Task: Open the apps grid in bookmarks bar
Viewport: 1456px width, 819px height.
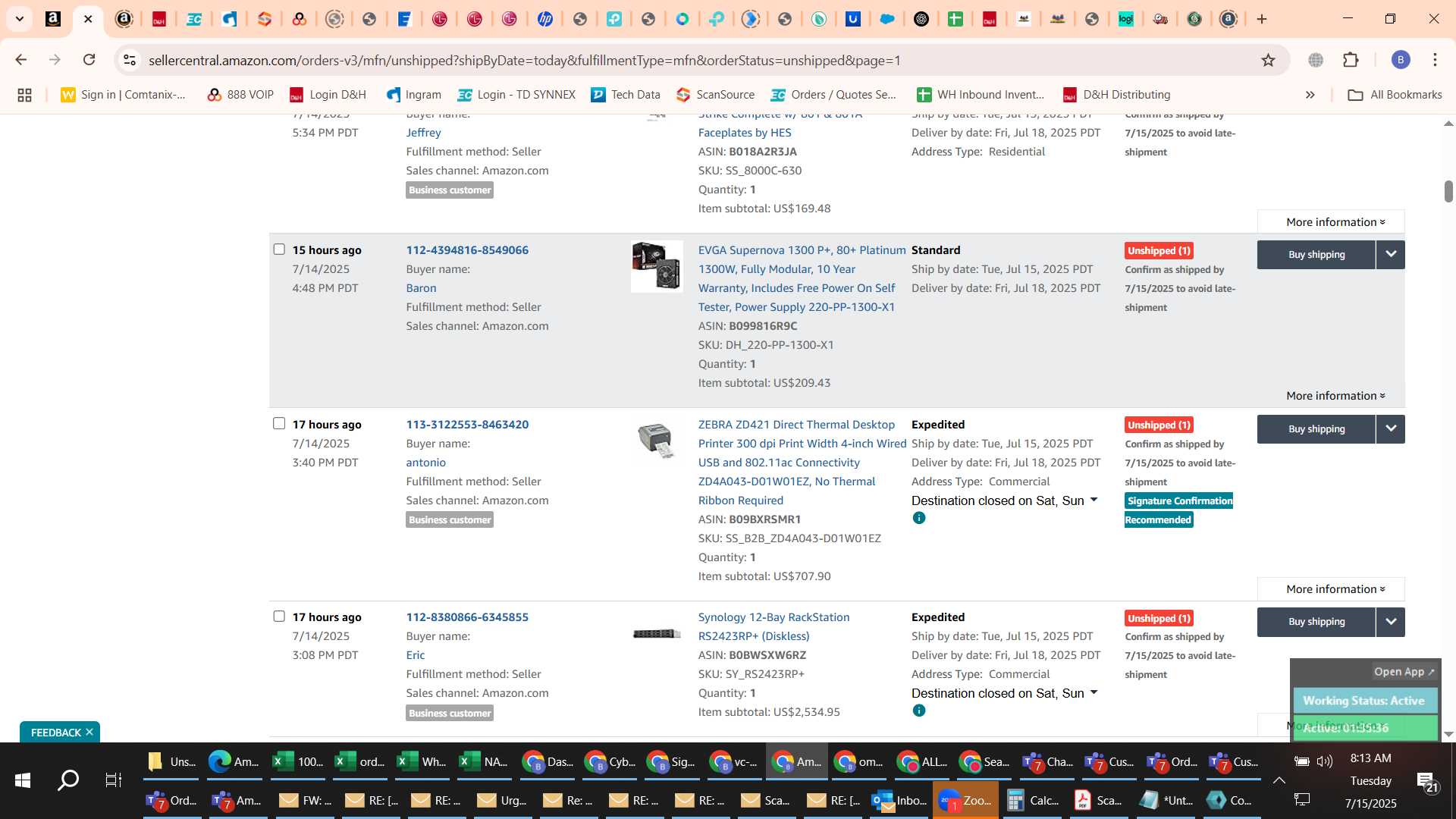Action: click(24, 95)
